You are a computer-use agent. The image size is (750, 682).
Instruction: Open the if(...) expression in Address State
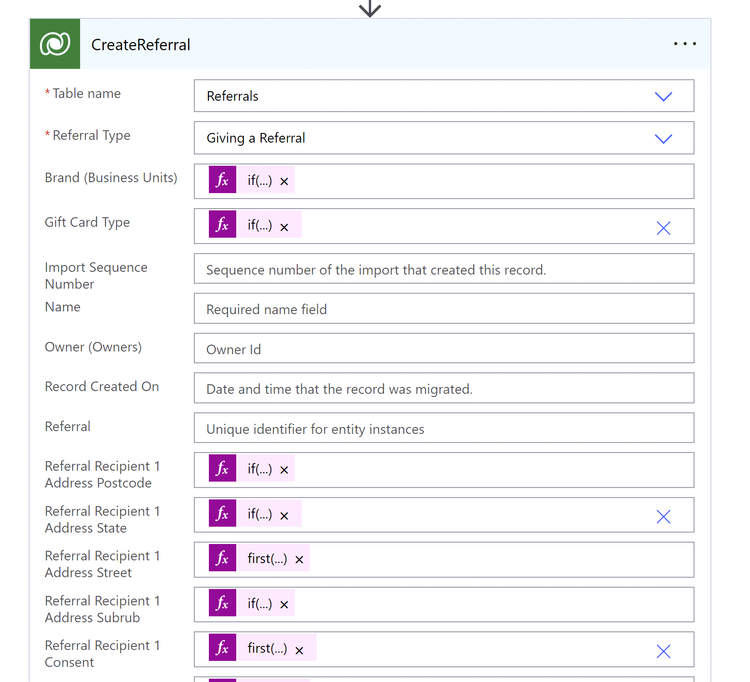click(259, 514)
